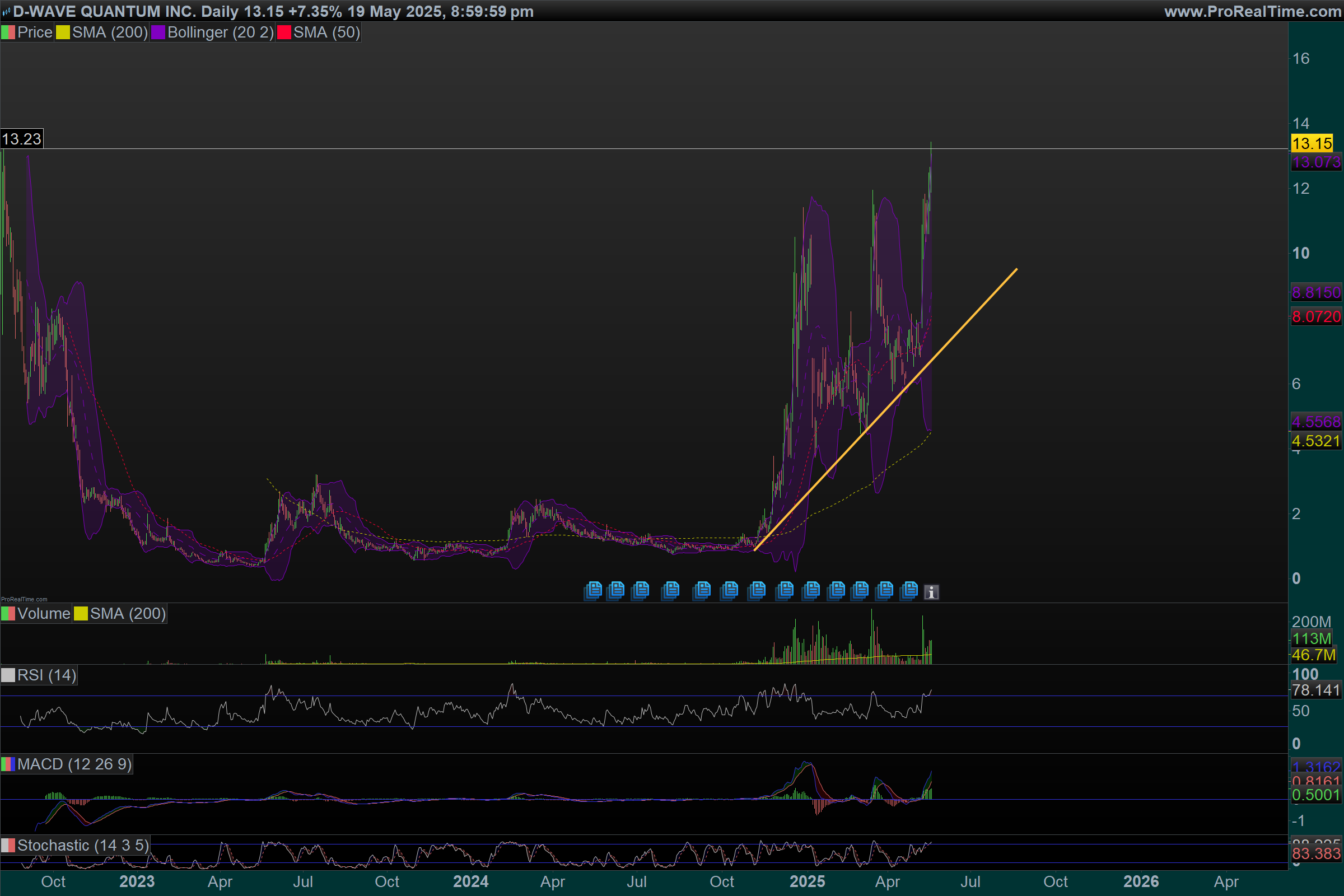Open the news icon immediately left of info icon

pyautogui.click(x=909, y=590)
